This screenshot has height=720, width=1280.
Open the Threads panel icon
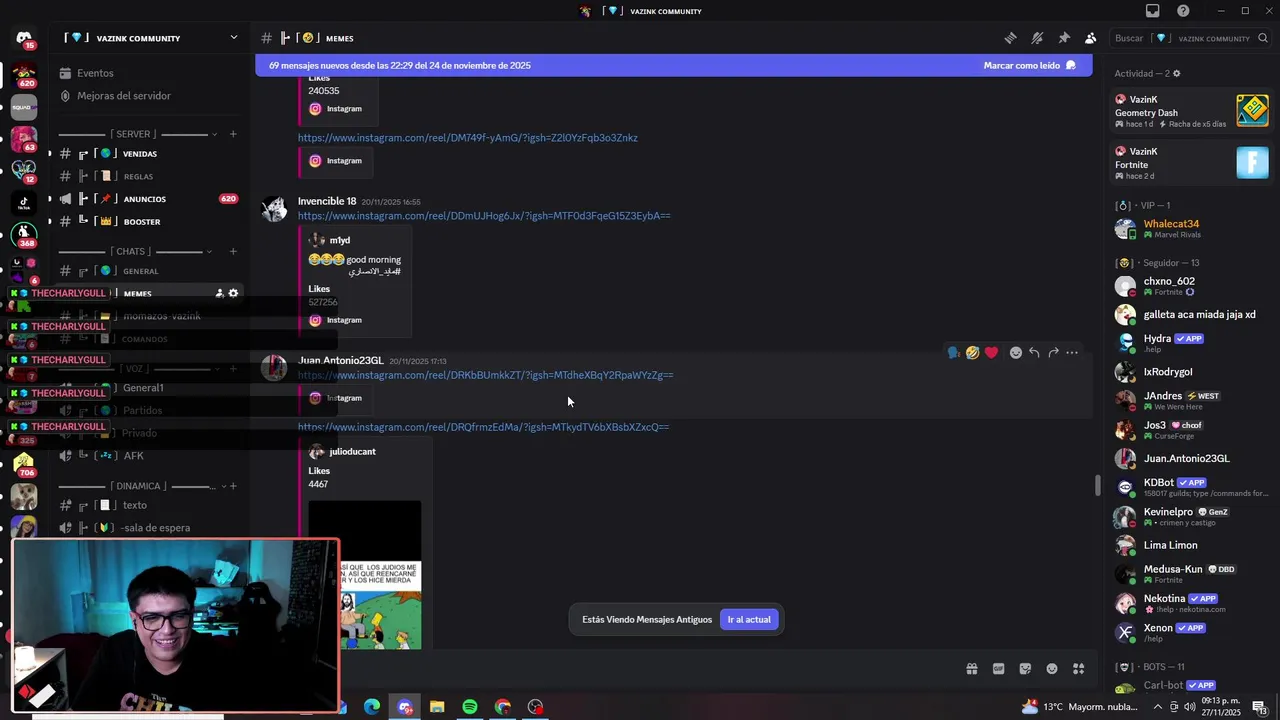(x=1011, y=38)
